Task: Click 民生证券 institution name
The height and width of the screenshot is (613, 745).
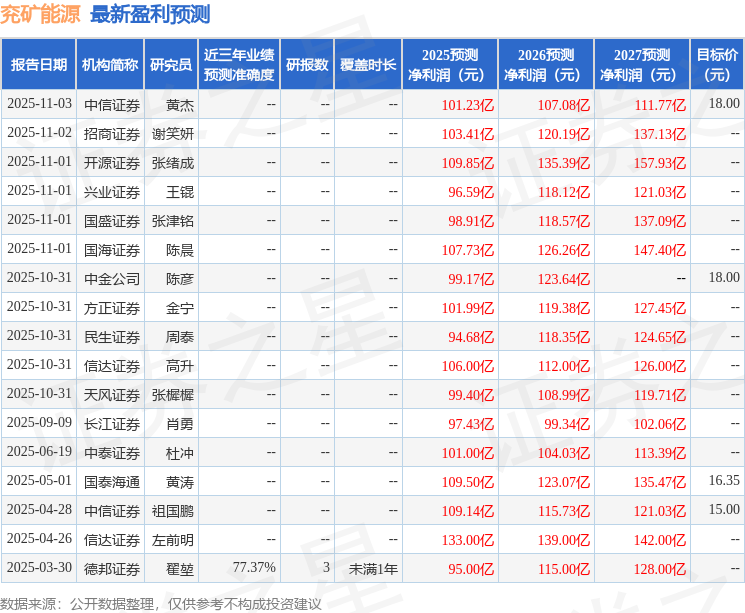Action: click(x=112, y=337)
